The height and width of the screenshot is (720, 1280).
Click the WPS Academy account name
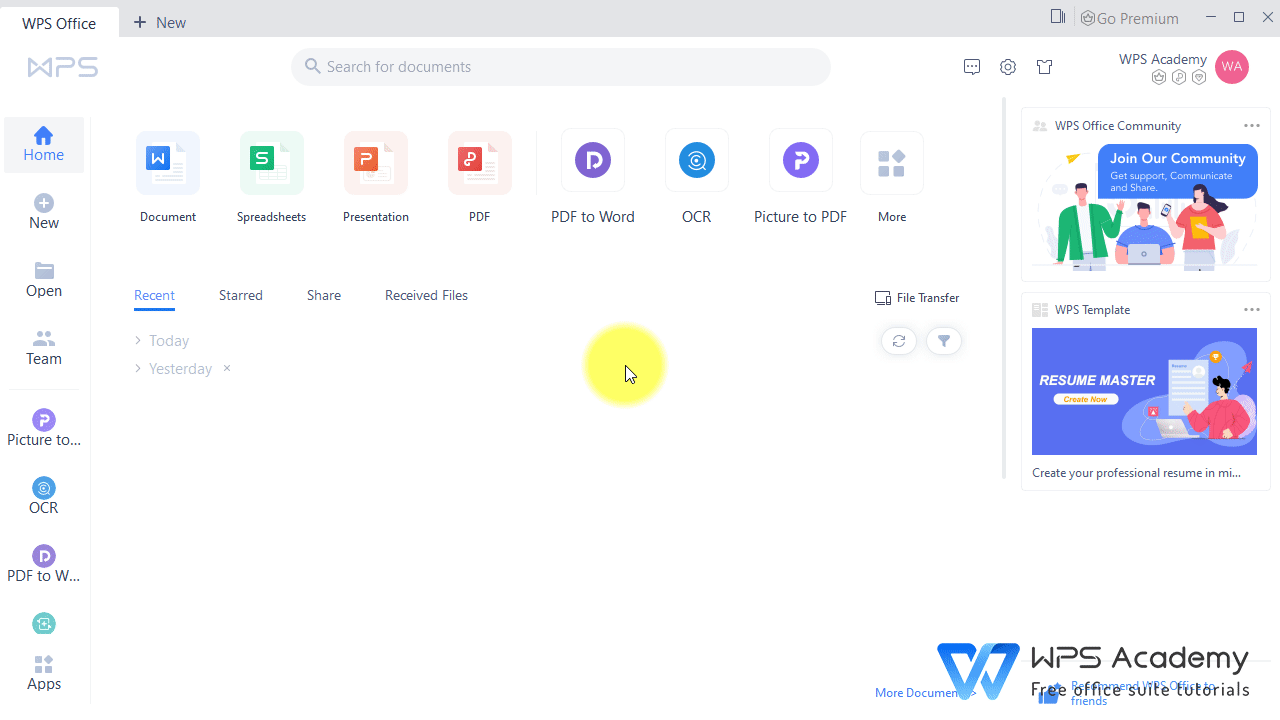pos(1163,59)
